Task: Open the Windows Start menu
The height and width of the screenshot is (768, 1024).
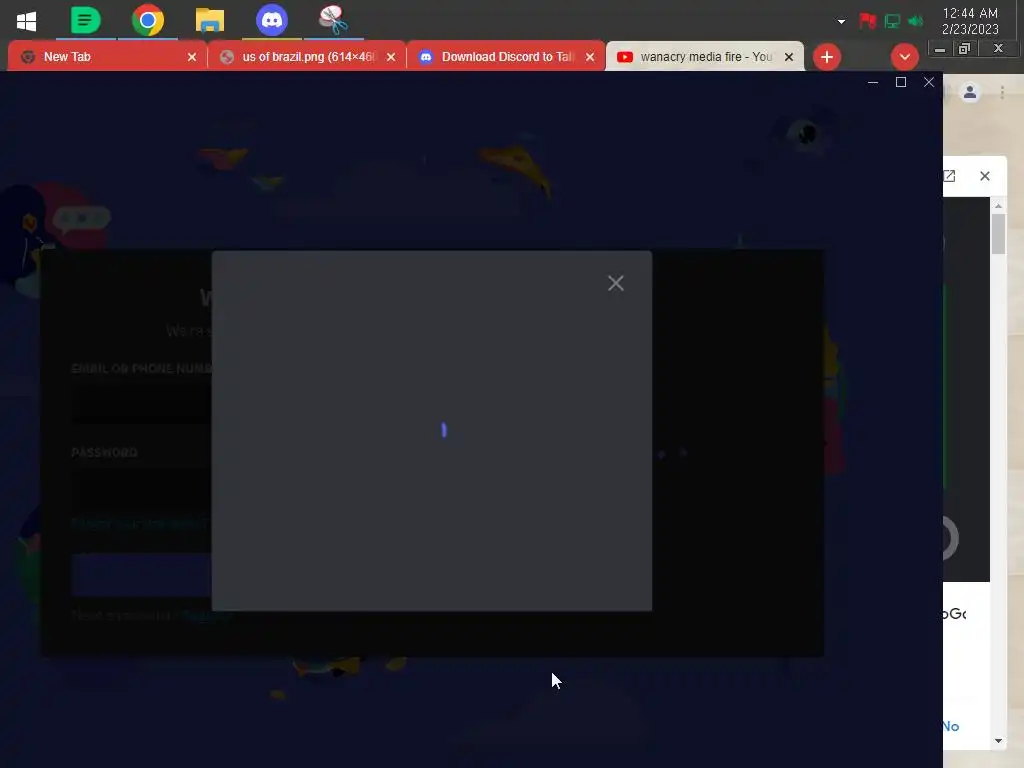Action: [x=26, y=21]
